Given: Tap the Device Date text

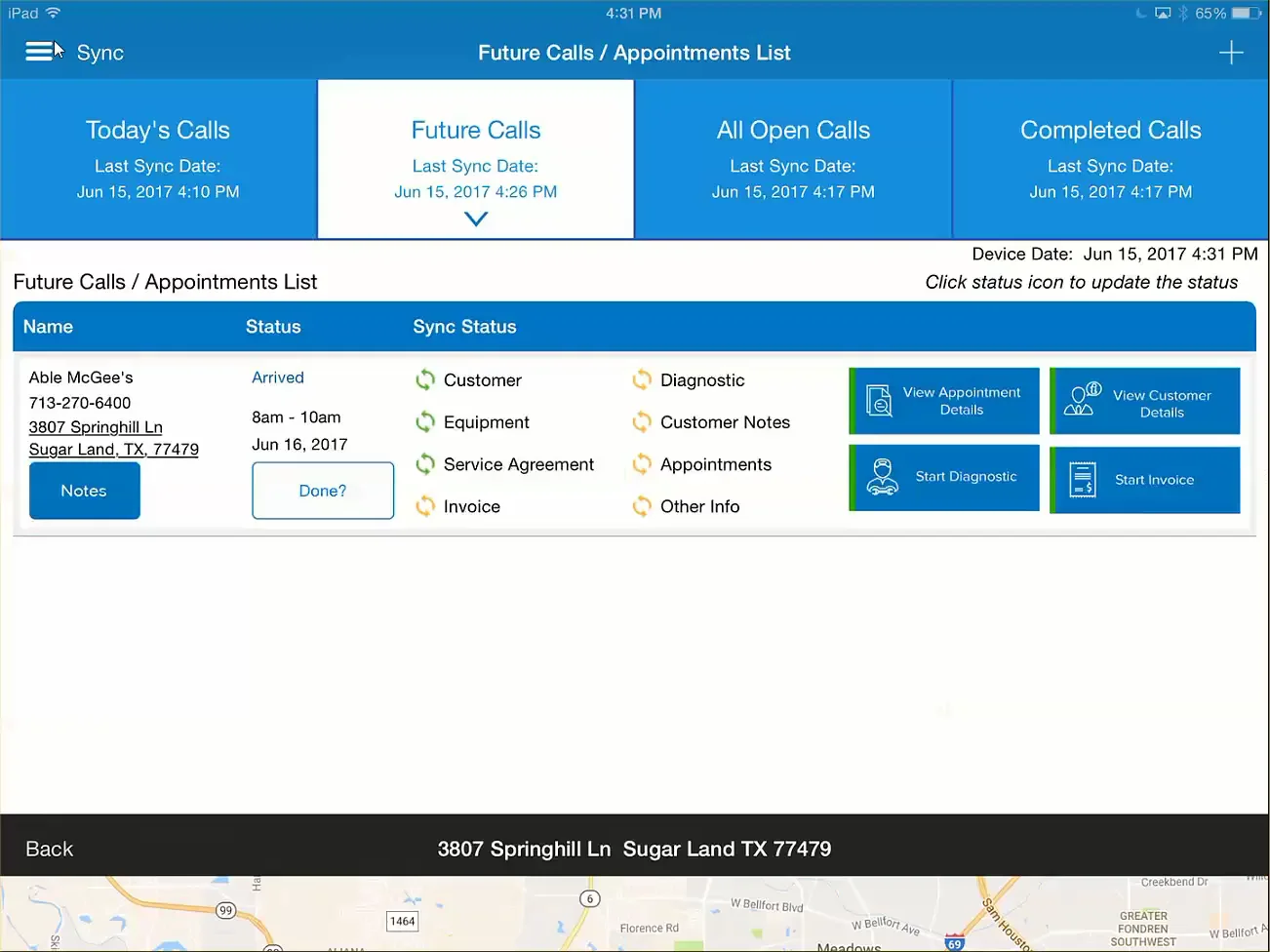Looking at the screenshot, I should tap(1115, 254).
